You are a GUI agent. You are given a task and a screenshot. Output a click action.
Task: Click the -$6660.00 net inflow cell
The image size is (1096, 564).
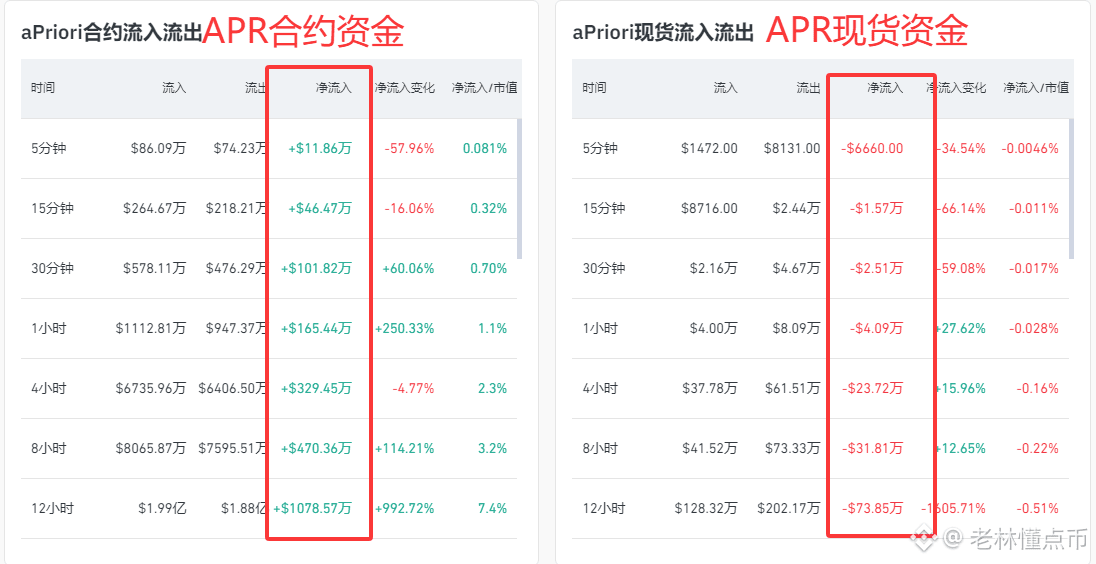(x=872, y=148)
